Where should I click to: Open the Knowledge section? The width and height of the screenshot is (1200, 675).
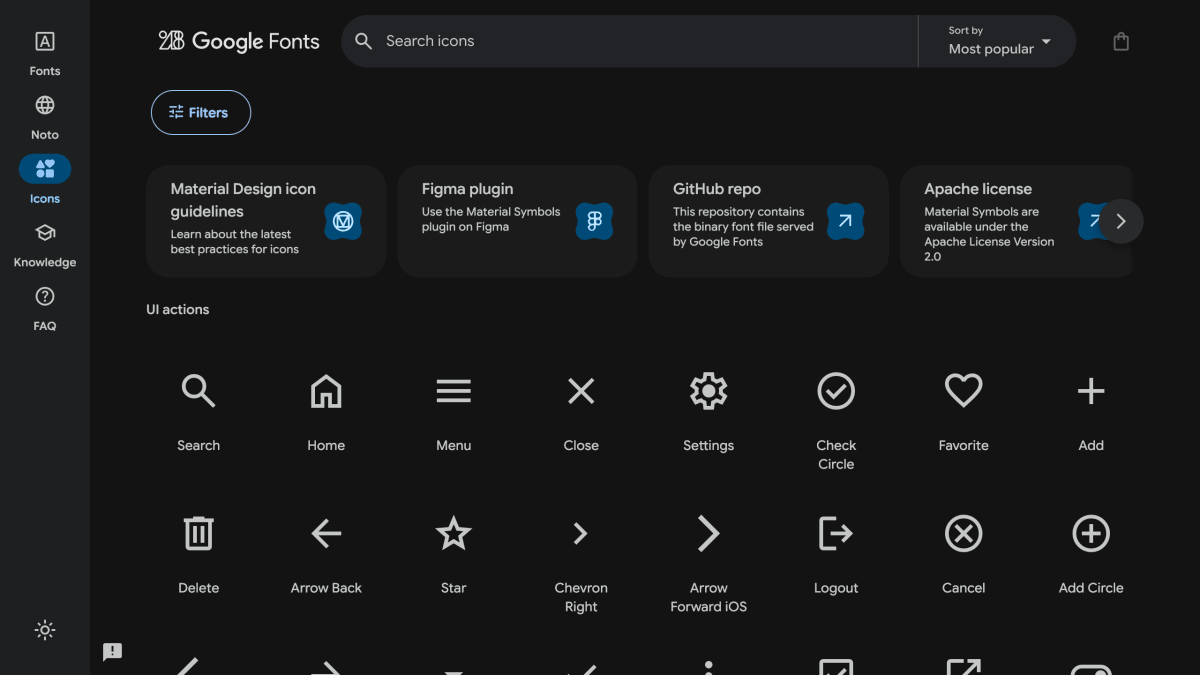(45, 244)
